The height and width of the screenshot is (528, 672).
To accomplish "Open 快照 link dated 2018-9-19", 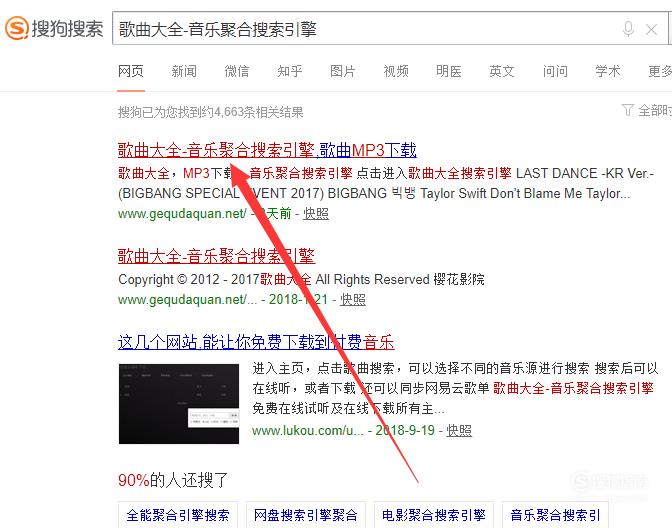I will click(459, 430).
